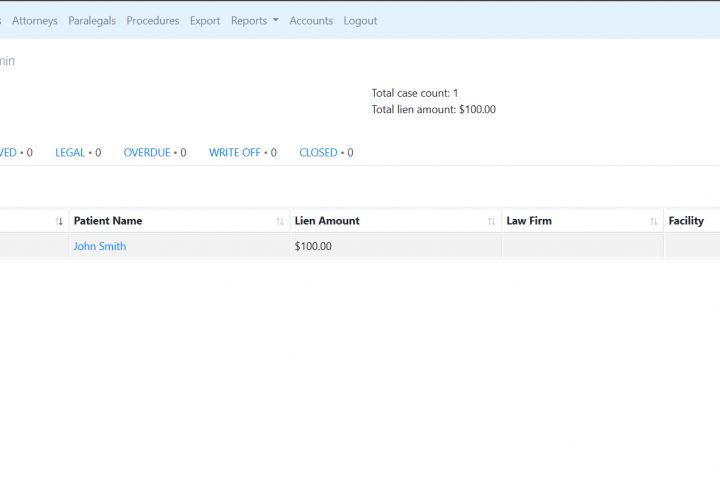Open the Attorneys page
This screenshot has height=480, width=720.
click(35, 21)
